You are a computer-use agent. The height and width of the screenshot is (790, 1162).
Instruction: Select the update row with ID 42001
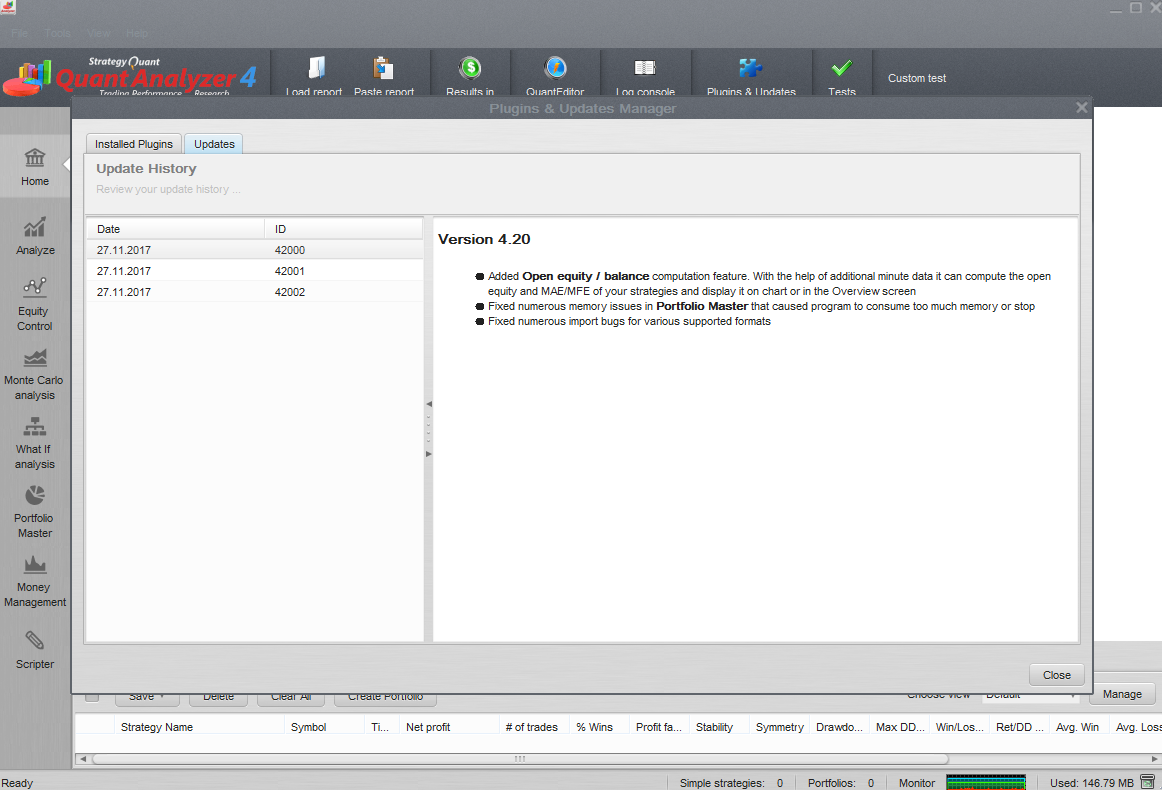click(x=254, y=271)
